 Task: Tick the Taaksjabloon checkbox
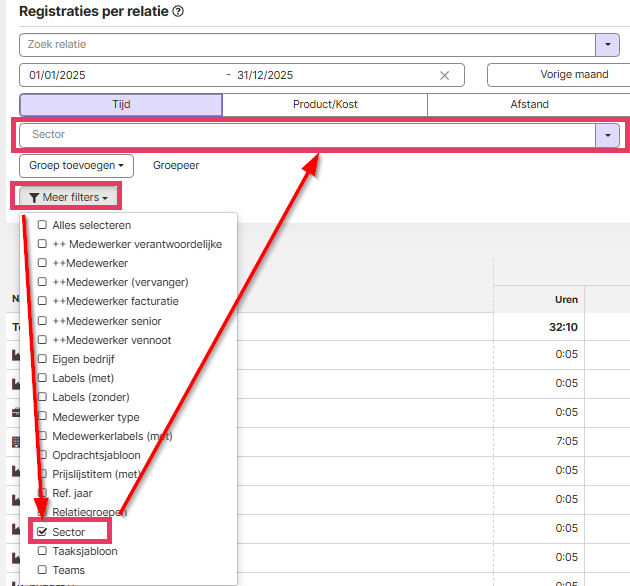(42, 551)
